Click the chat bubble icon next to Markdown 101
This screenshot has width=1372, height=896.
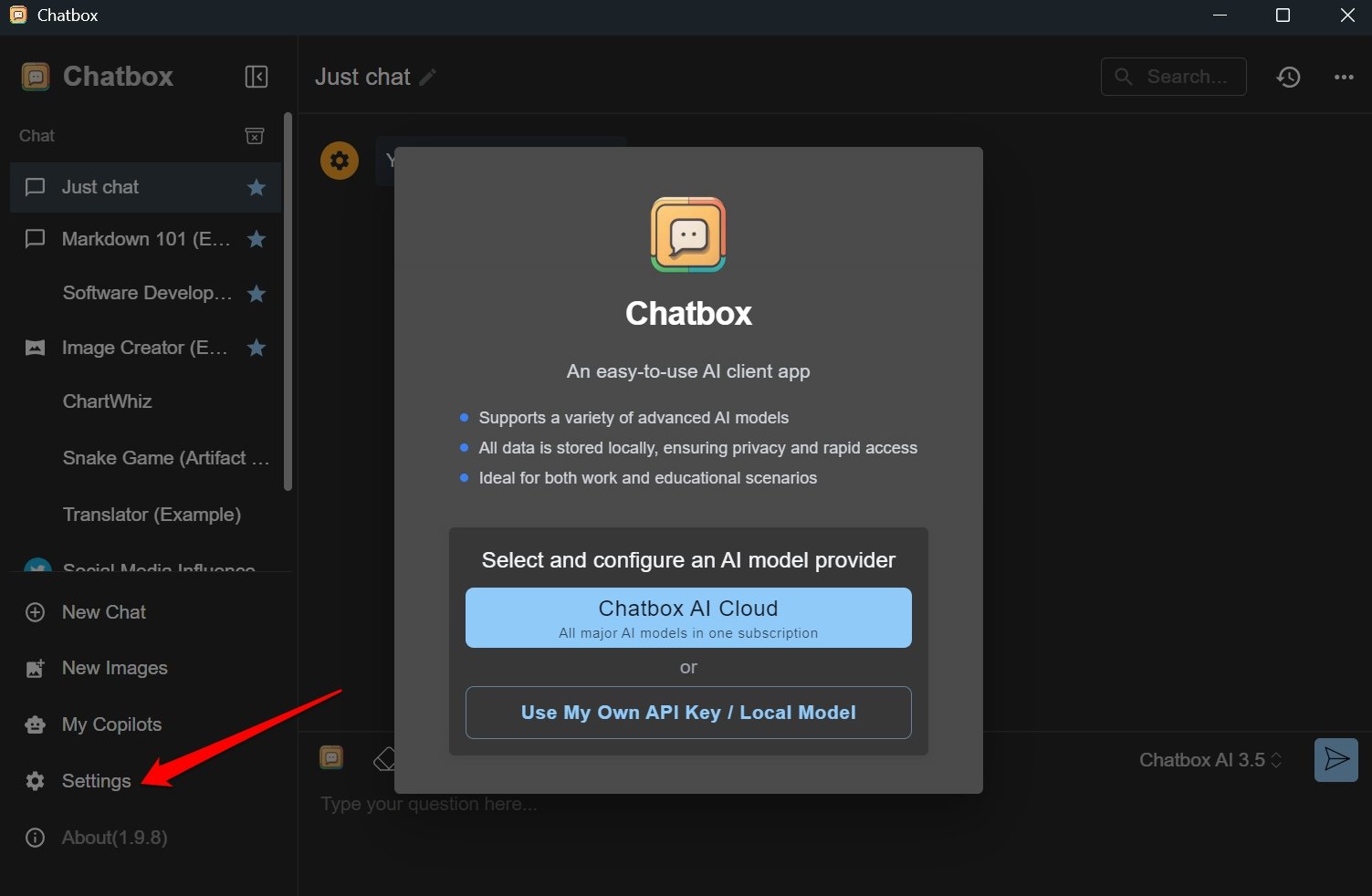tap(35, 239)
